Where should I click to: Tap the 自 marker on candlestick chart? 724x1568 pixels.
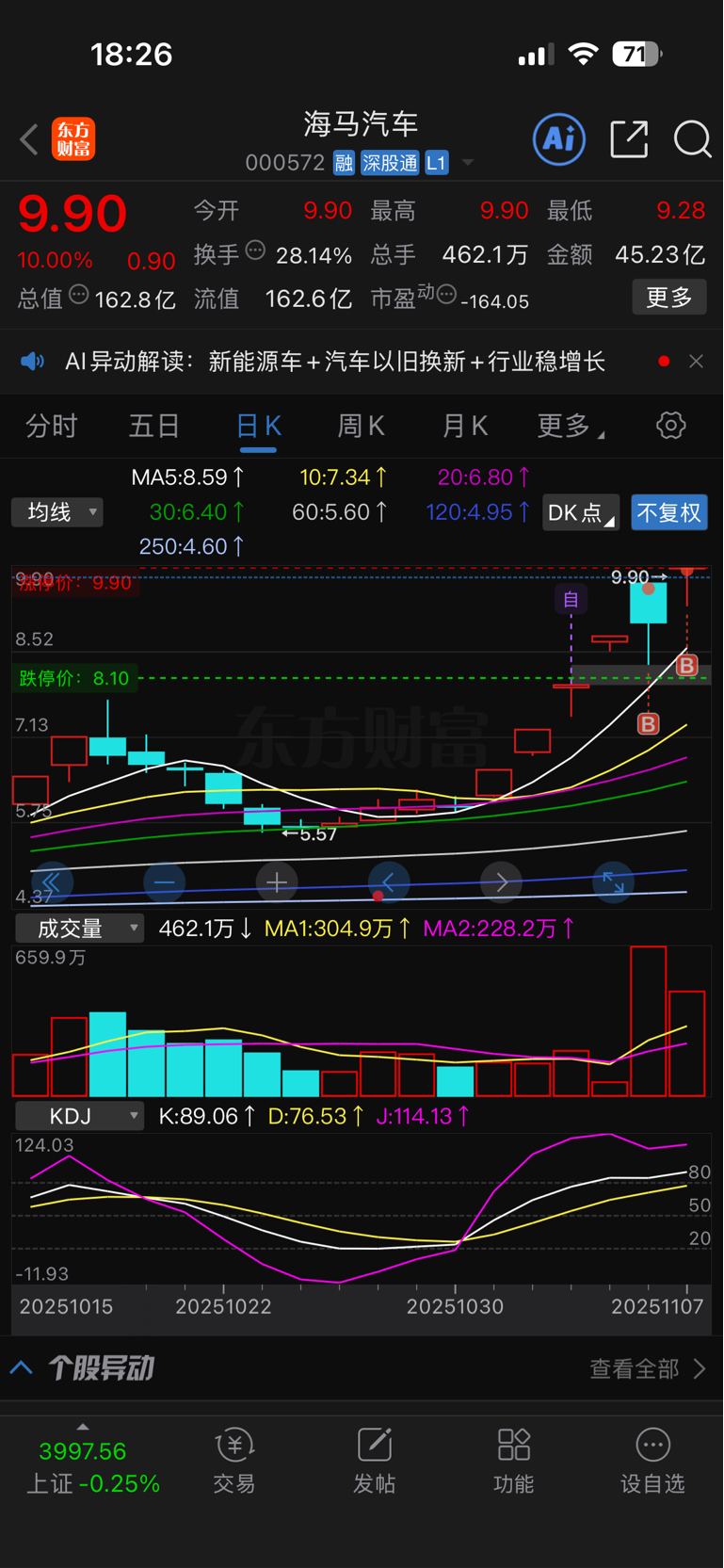[571, 600]
